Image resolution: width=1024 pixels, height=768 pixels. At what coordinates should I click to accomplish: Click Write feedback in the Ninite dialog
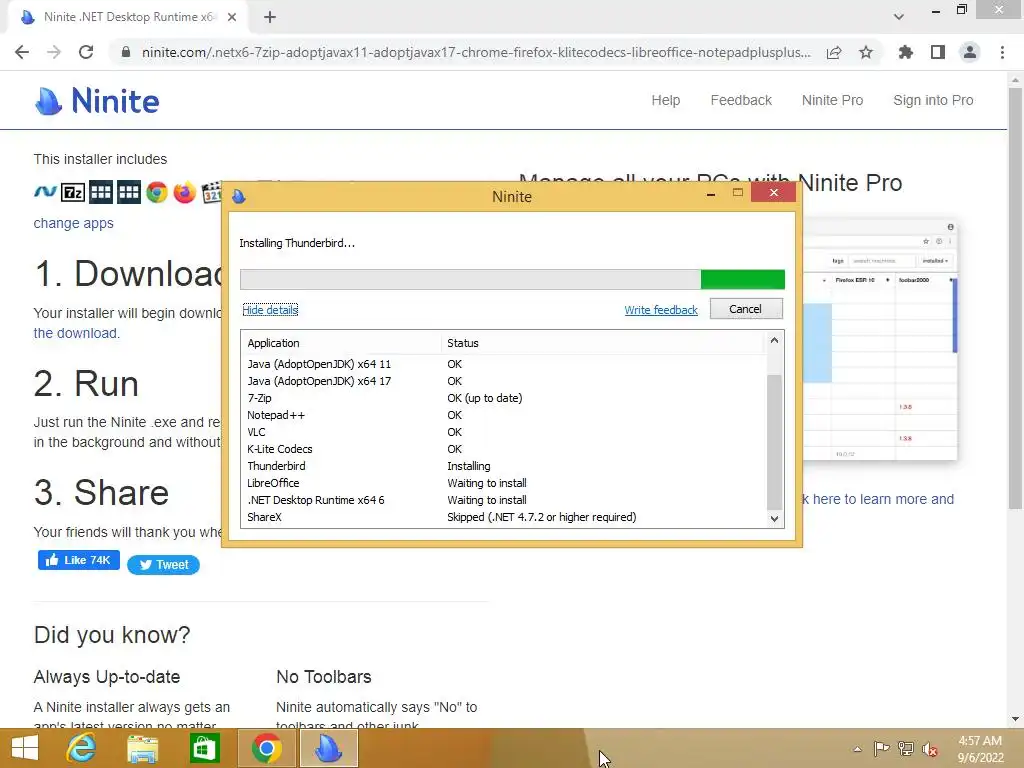[x=661, y=310]
